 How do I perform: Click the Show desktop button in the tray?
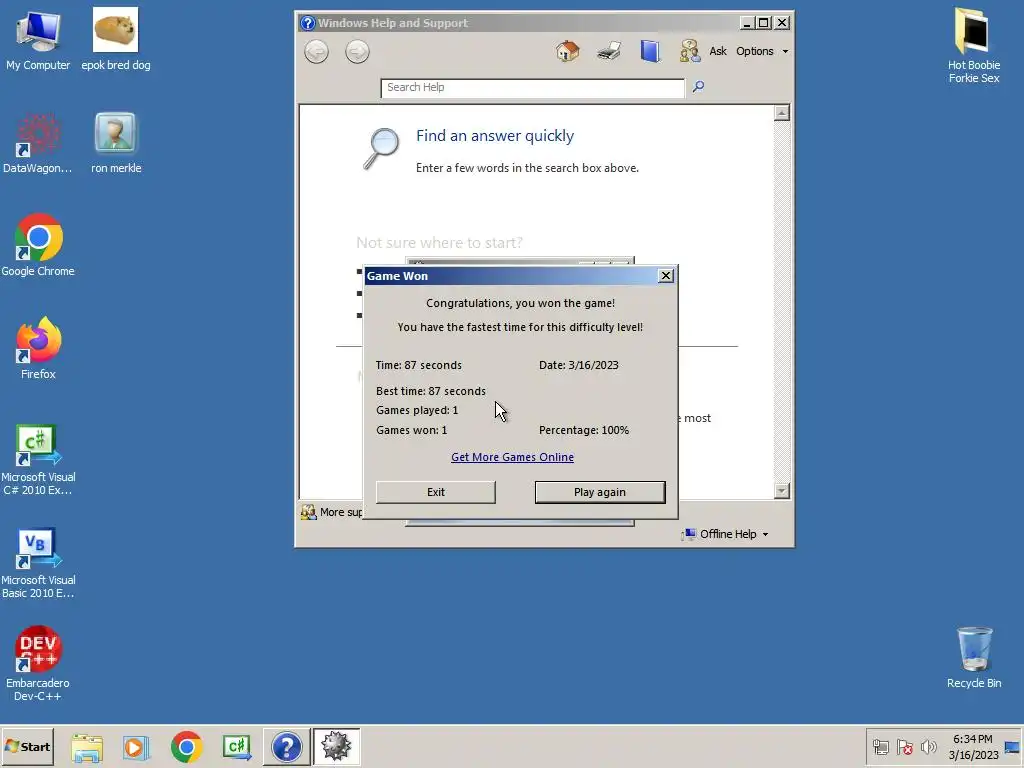[1014, 746]
